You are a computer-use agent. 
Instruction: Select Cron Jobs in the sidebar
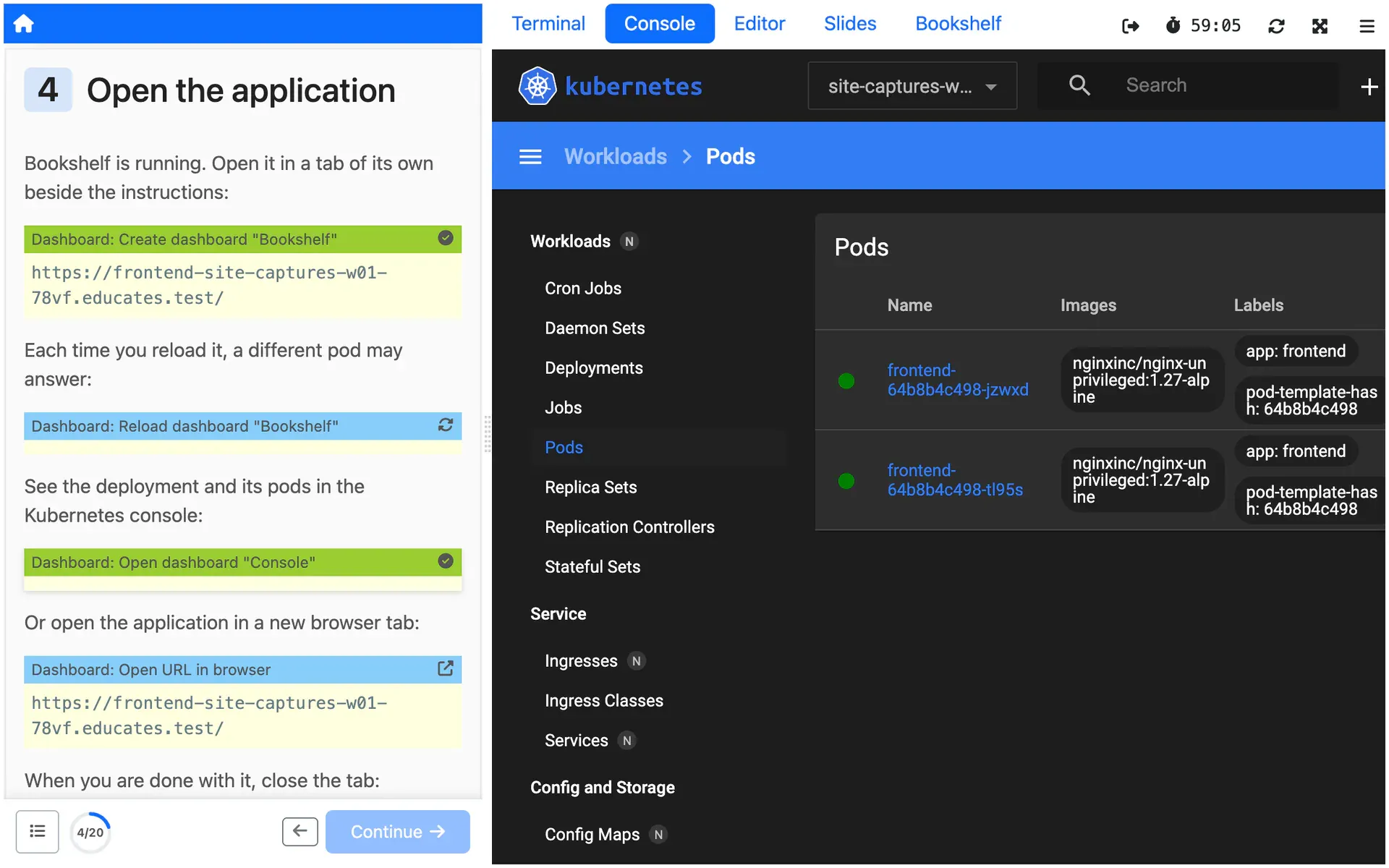[582, 288]
